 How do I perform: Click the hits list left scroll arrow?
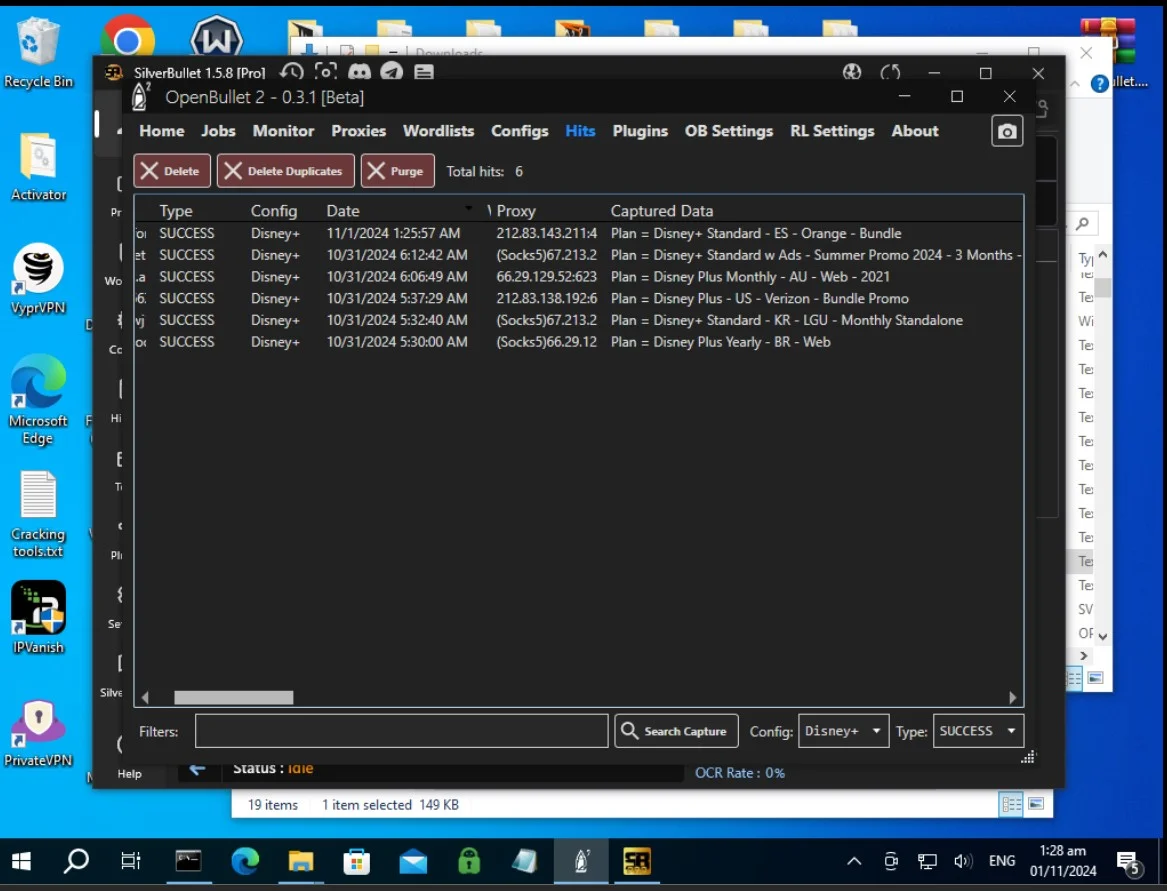pyautogui.click(x=145, y=697)
